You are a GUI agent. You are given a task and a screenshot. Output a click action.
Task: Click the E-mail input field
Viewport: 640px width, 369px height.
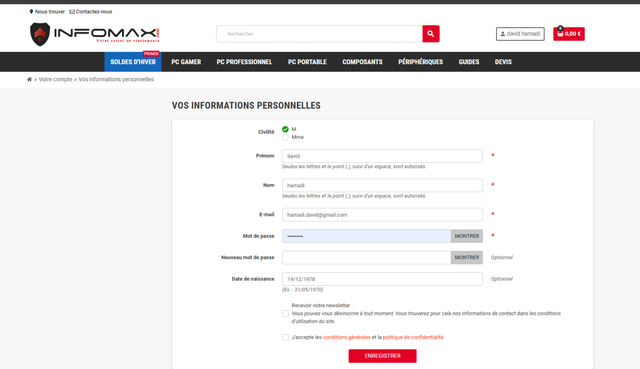[382, 215]
